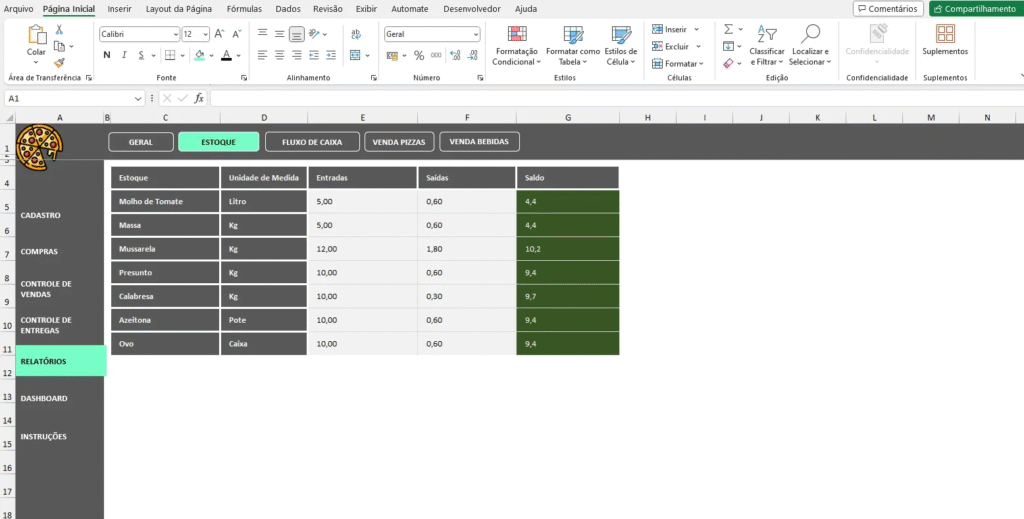Click the pizza logo image
This screenshot has height=519, width=1024.
pyautogui.click(x=39, y=141)
